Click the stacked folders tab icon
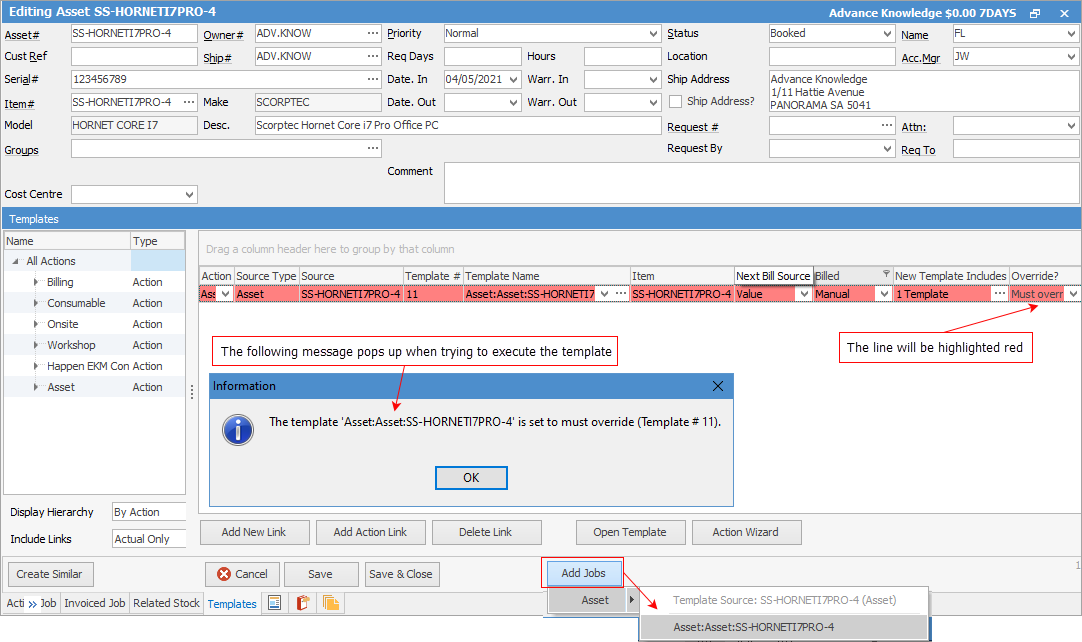The image size is (1082, 642). 331,603
